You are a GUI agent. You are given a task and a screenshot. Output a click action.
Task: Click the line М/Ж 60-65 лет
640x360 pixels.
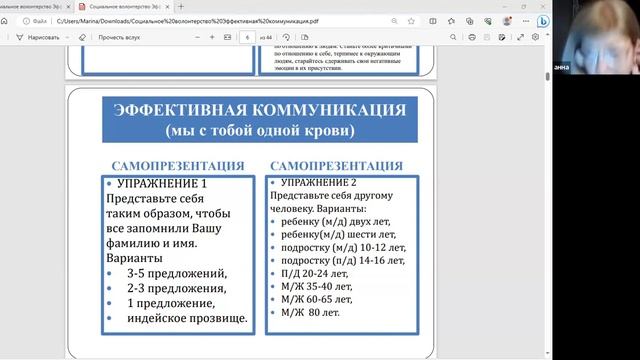point(317,299)
